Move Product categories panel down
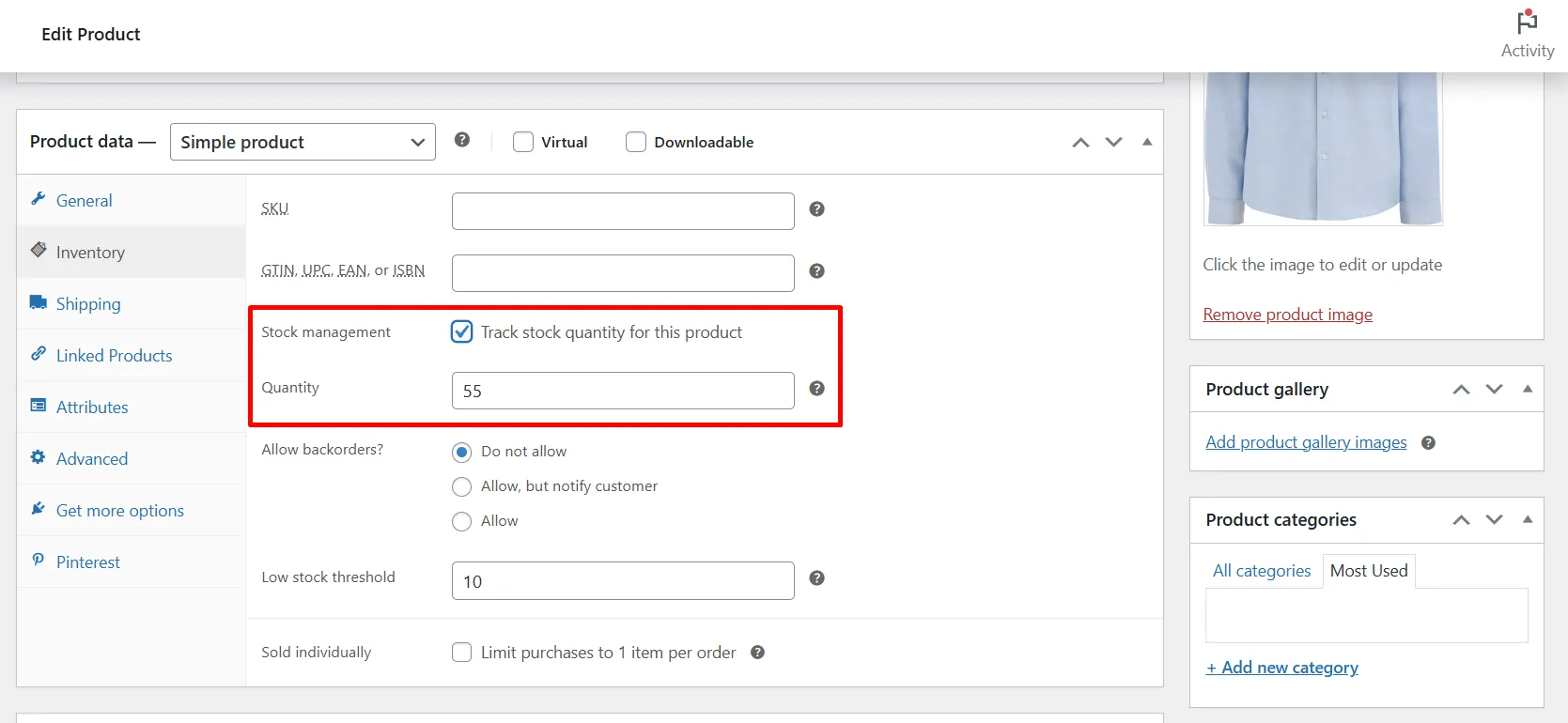Viewport: 1568px width, 723px height. pyautogui.click(x=1495, y=520)
